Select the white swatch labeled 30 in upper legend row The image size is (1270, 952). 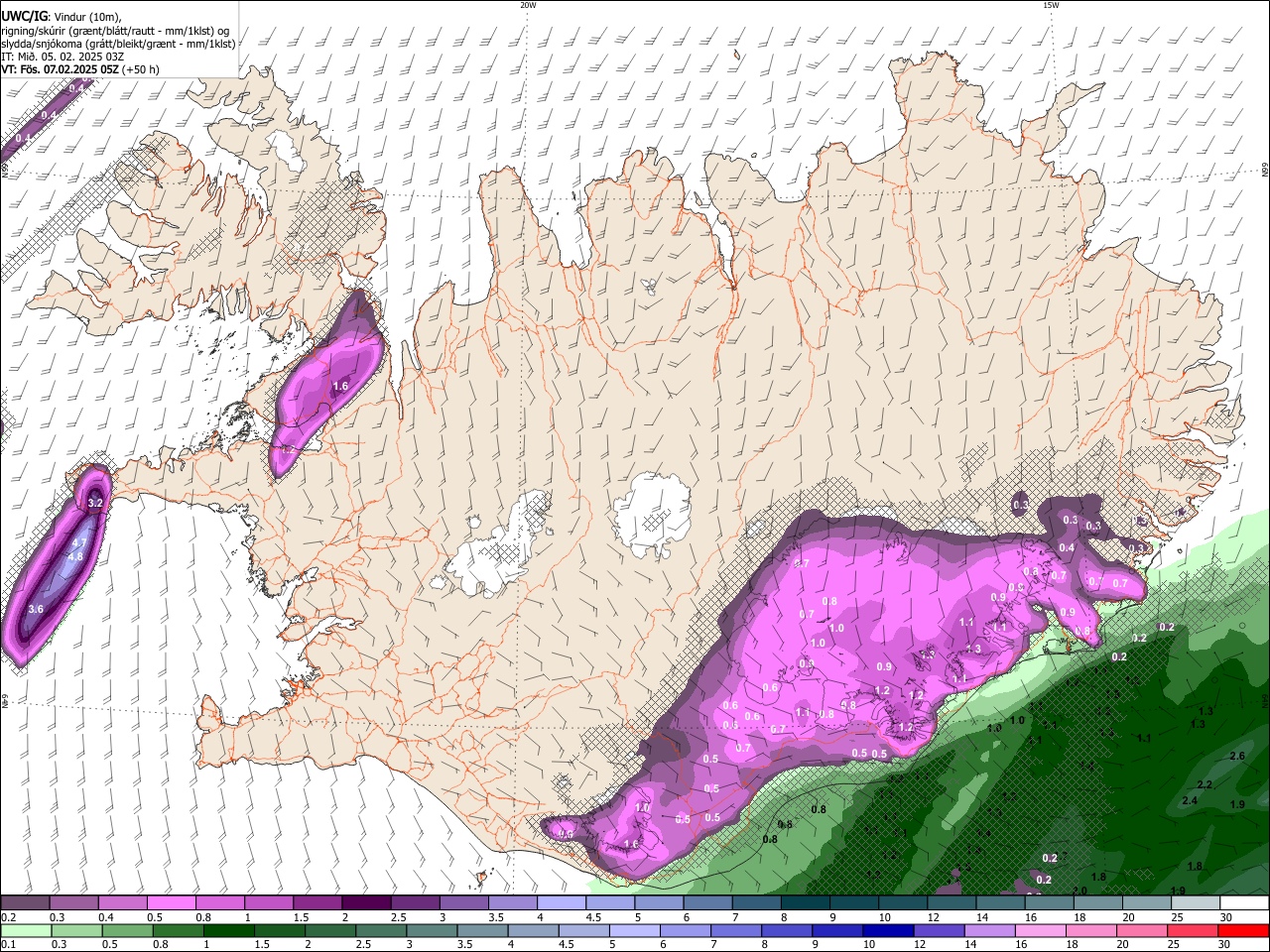1244,903
